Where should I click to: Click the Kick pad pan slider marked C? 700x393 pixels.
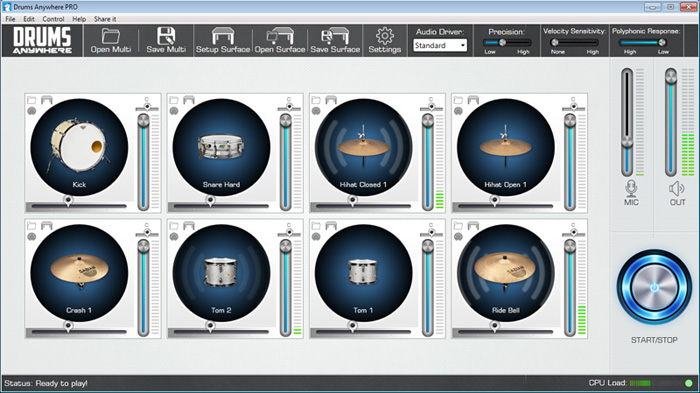[147, 107]
